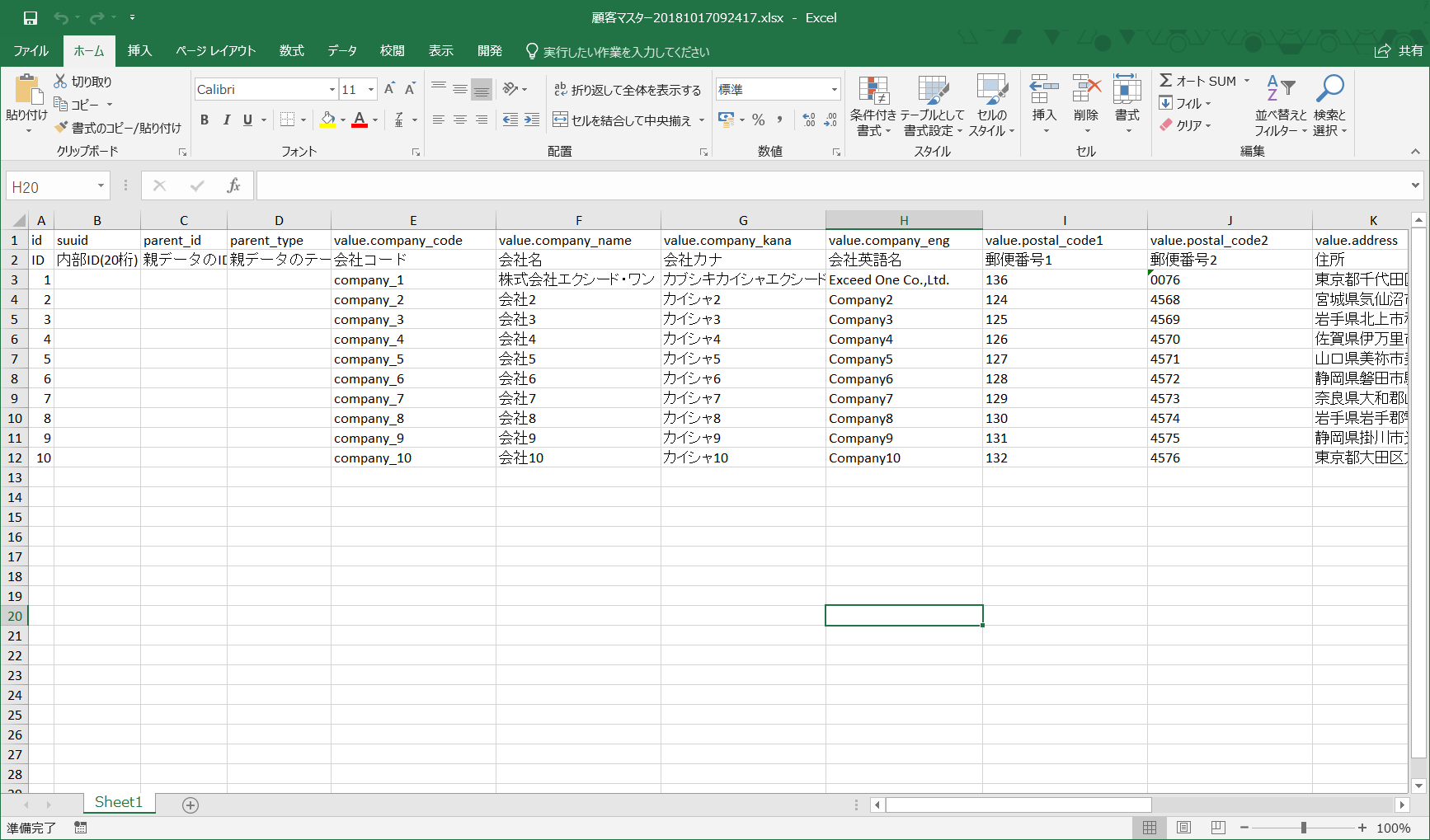Click the zoom slider handle

pos(1303,828)
